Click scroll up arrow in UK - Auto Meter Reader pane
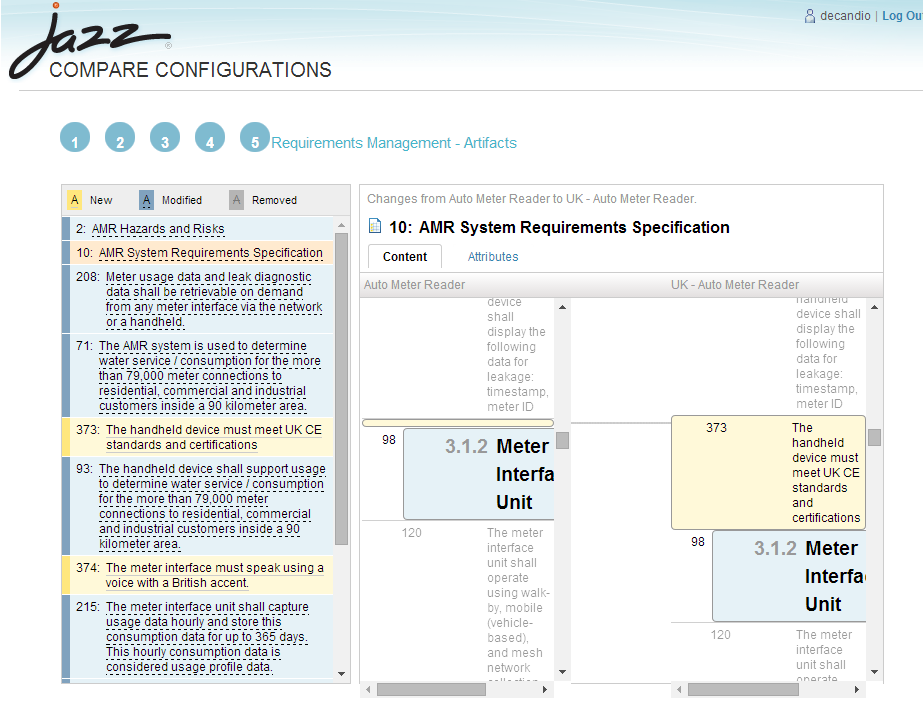 pos(875,307)
